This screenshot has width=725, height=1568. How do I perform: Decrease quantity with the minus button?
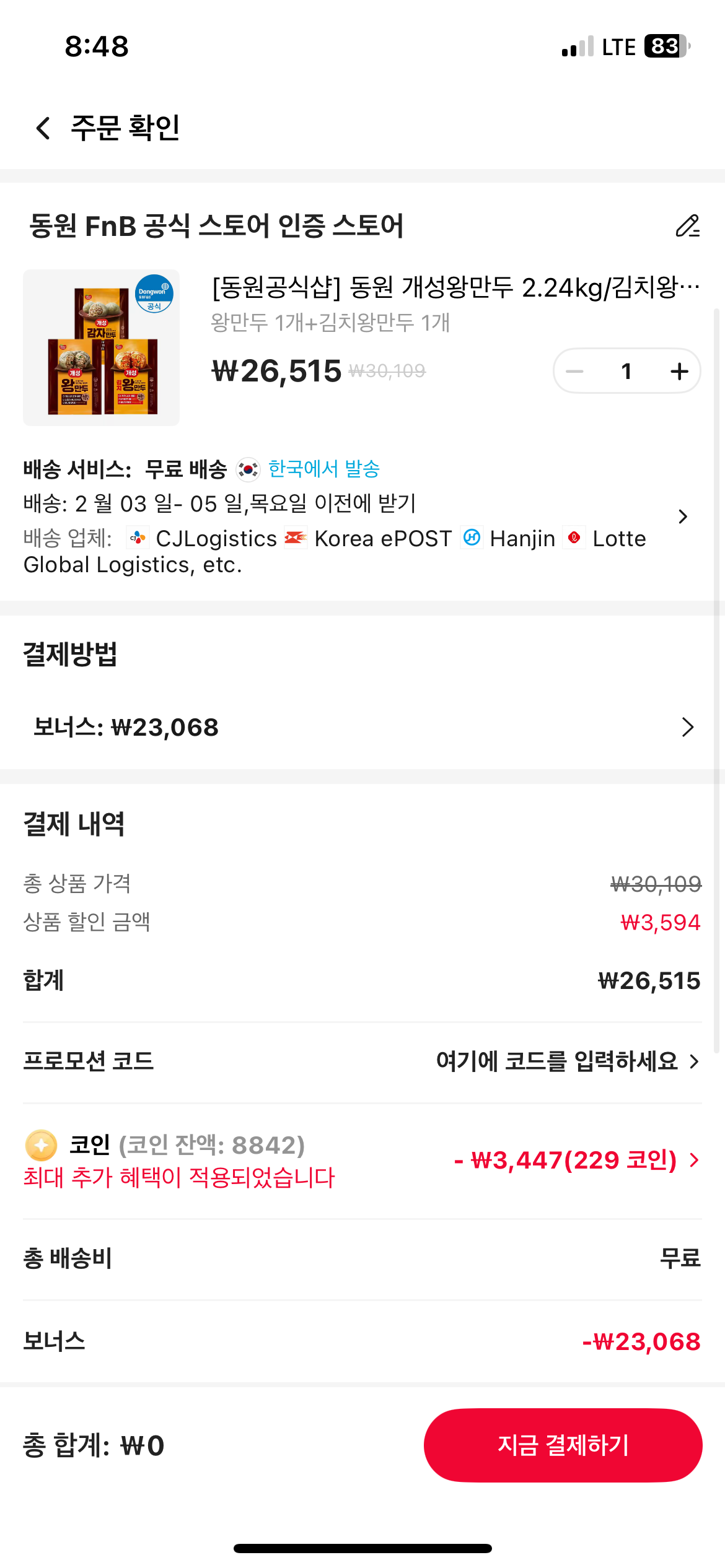tap(575, 371)
